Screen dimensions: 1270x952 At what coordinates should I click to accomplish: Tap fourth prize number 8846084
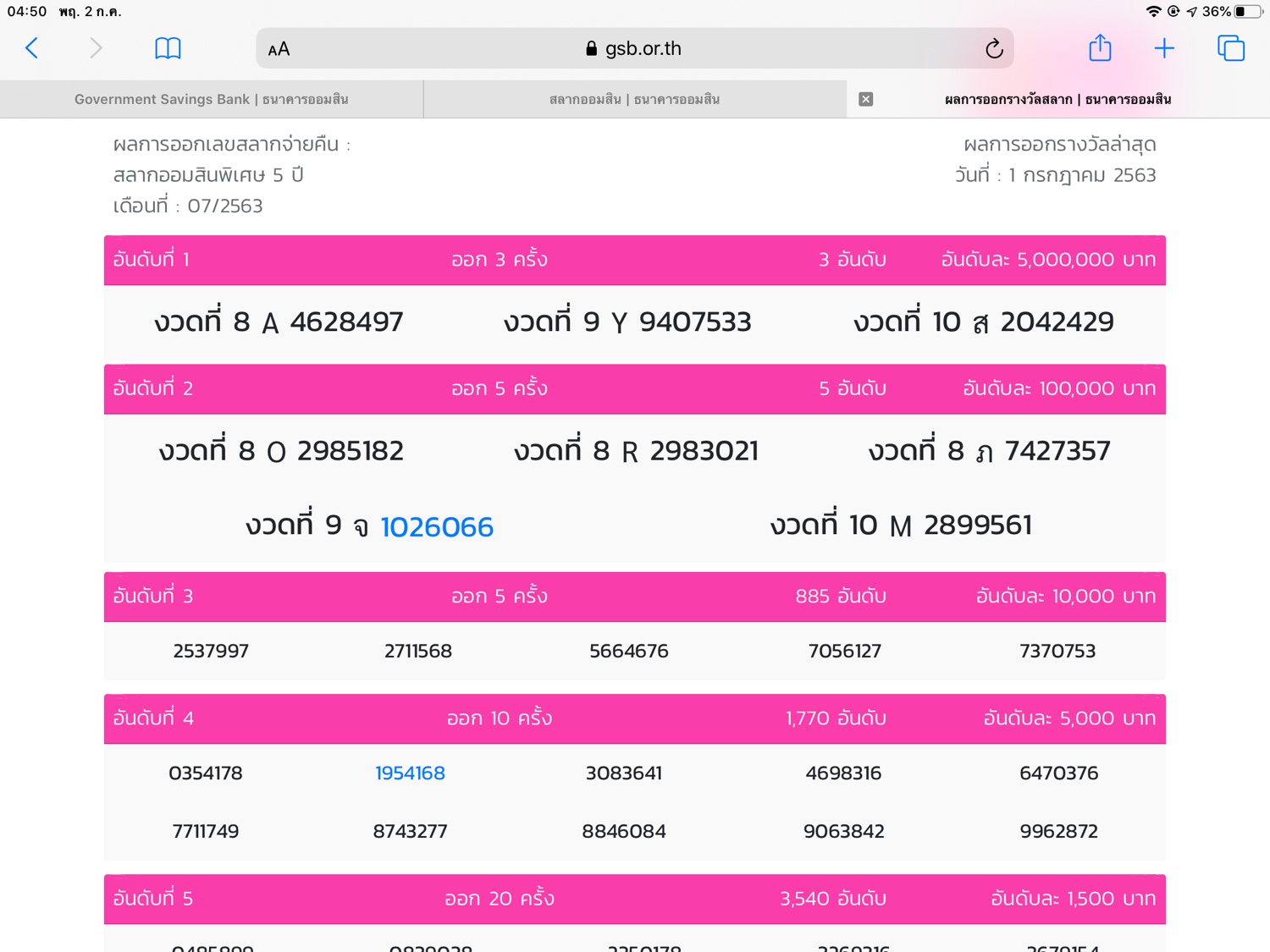(624, 831)
